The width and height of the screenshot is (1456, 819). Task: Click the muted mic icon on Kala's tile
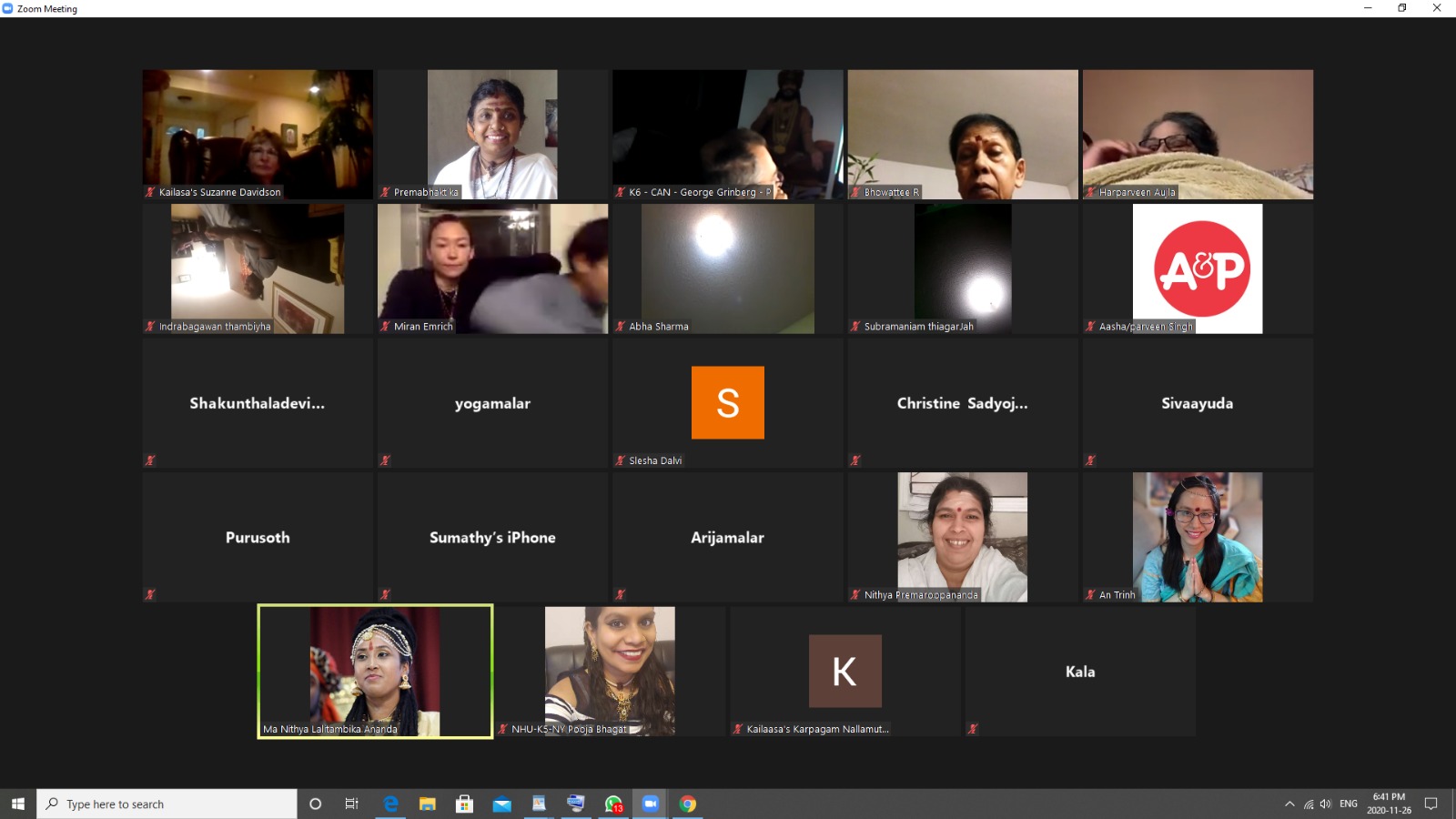973,729
